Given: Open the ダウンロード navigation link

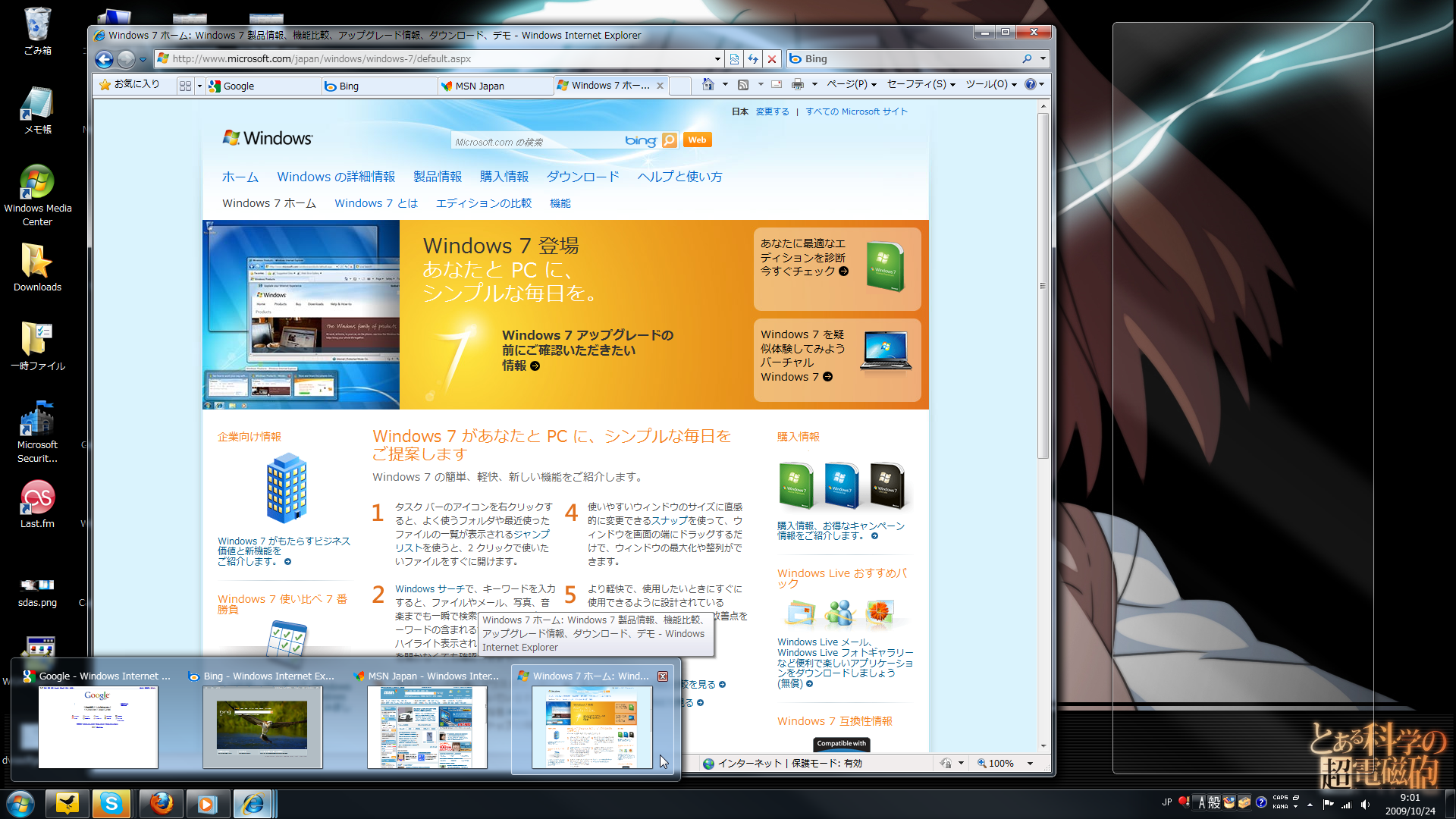Looking at the screenshot, I should 582,177.
